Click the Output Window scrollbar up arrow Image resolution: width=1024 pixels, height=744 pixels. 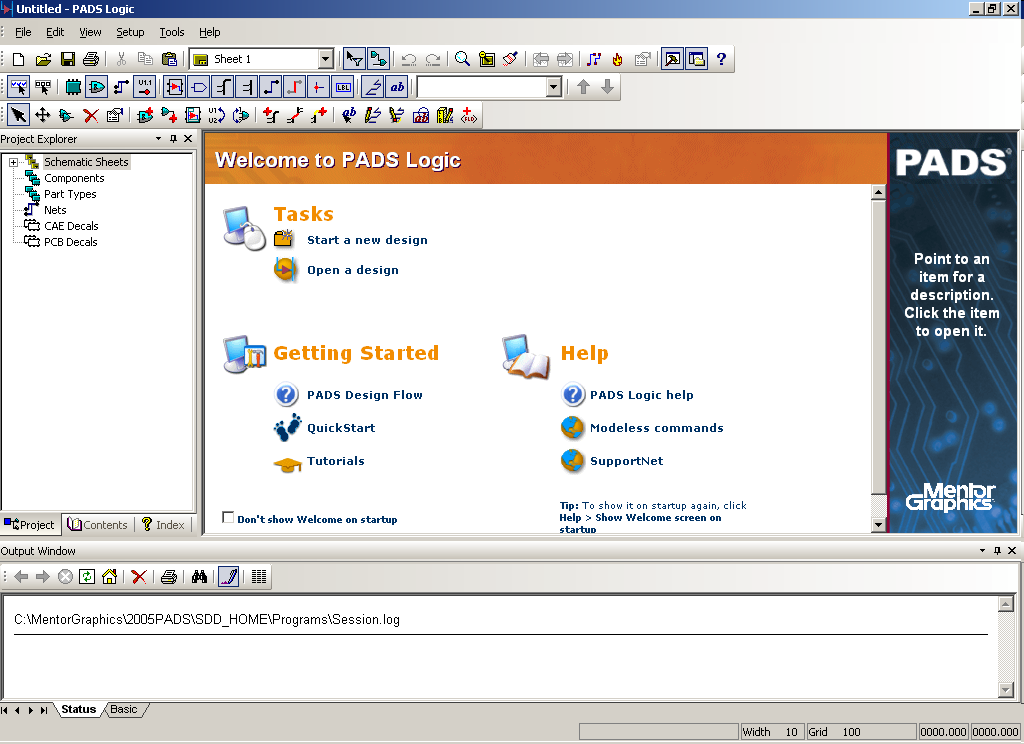[x=1006, y=604]
